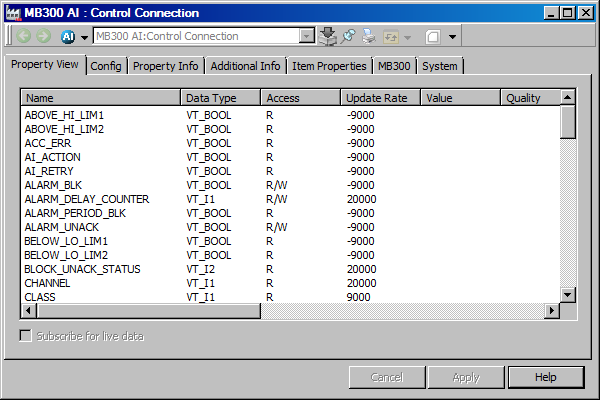Click the horizontal scrollbar left arrow
This screenshot has width=600, height=400.
[29, 310]
